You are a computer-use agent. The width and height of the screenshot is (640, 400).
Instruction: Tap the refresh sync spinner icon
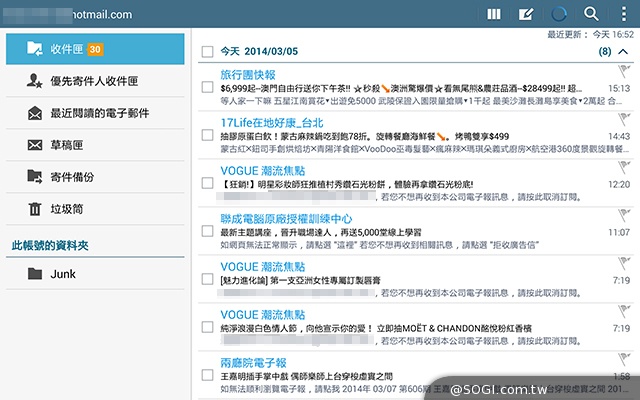[x=559, y=14]
